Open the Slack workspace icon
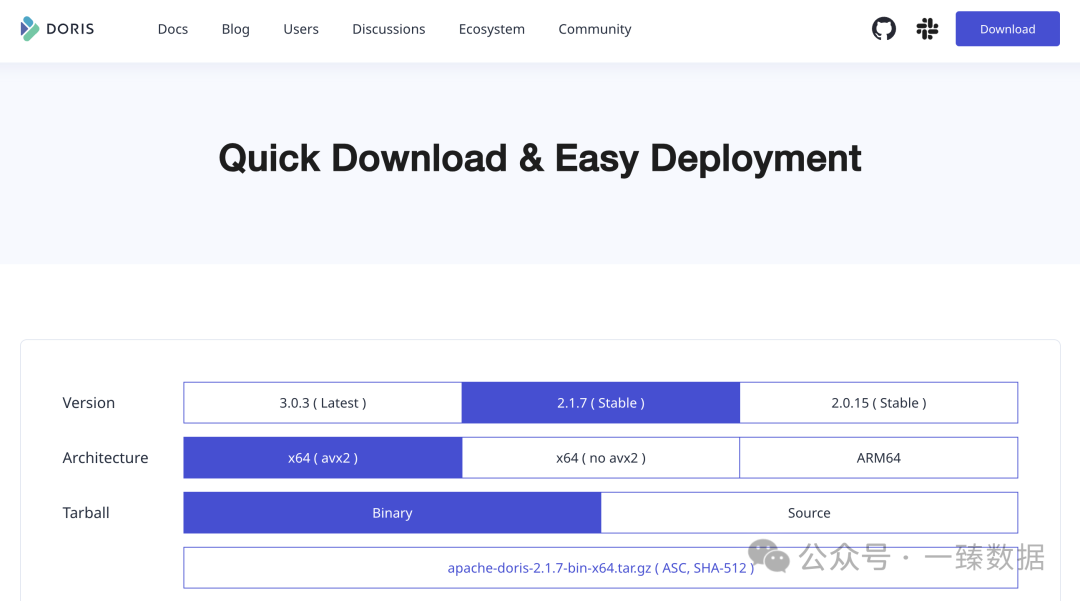 pyautogui.click(x=927, y=29)
